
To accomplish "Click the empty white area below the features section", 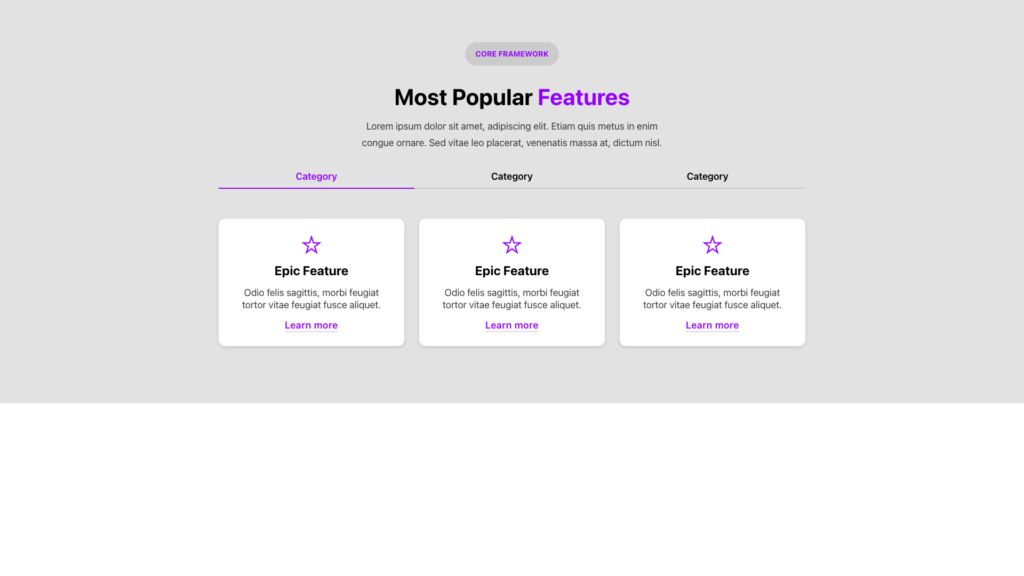I will tap(512, 490).
